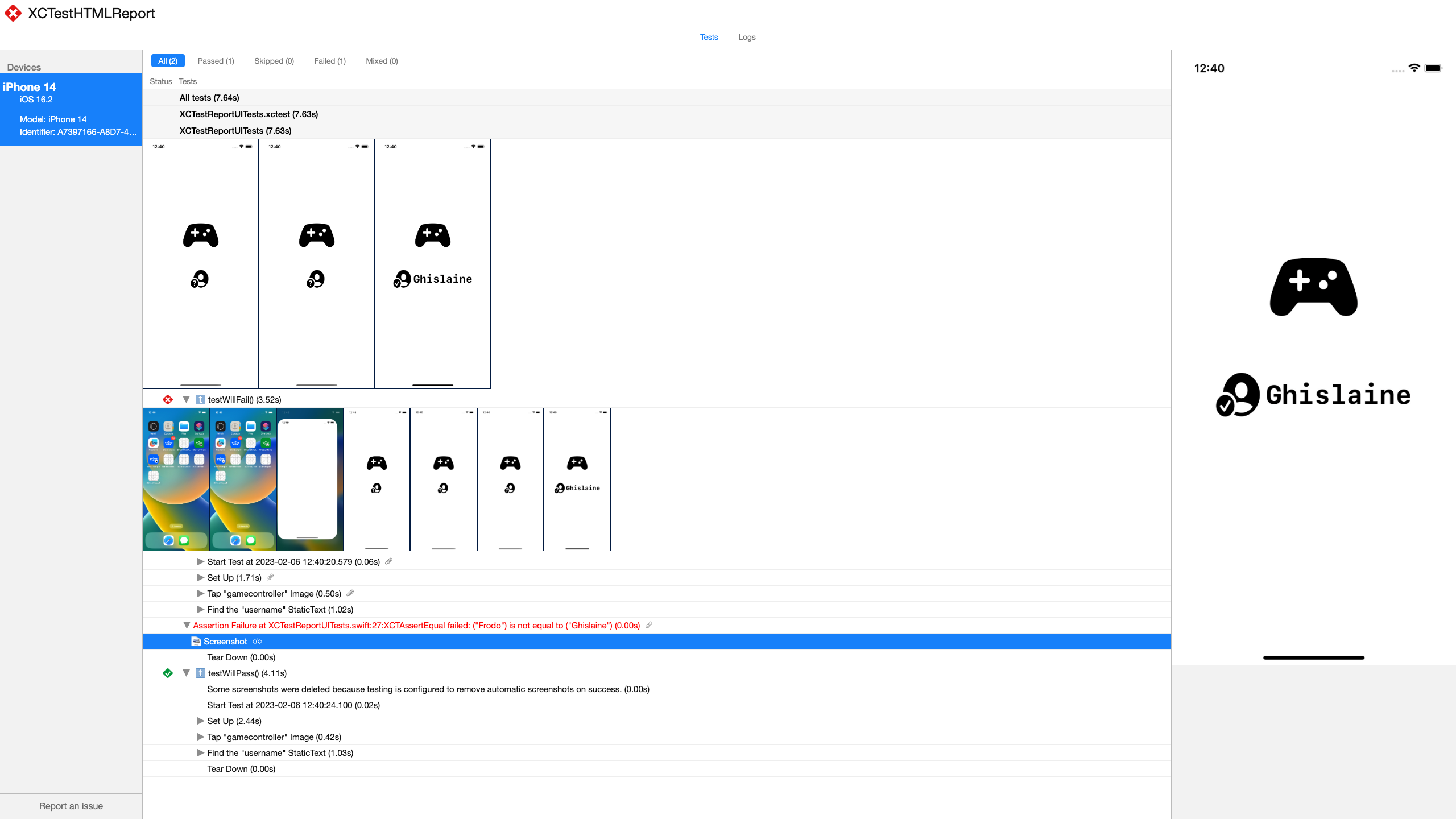
Task: Click the XCTestReportUITests.xctest tree item
Action: click(x=248, y=114)
